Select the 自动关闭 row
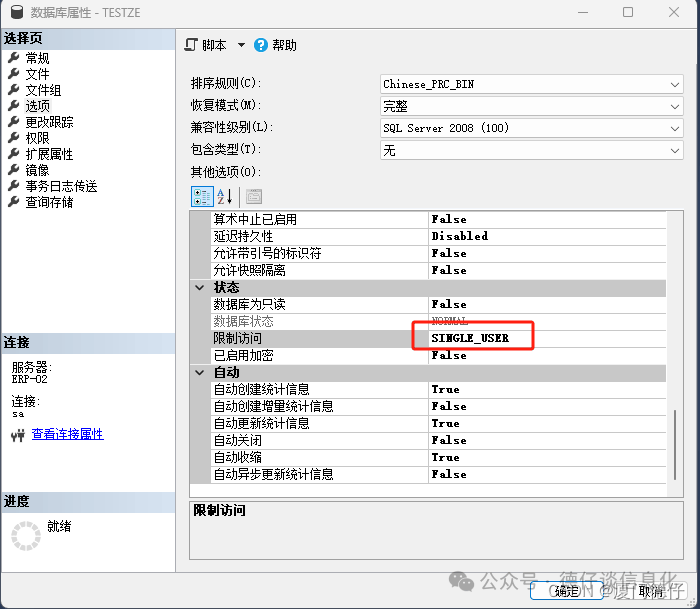700x609 pixels. 438,440
